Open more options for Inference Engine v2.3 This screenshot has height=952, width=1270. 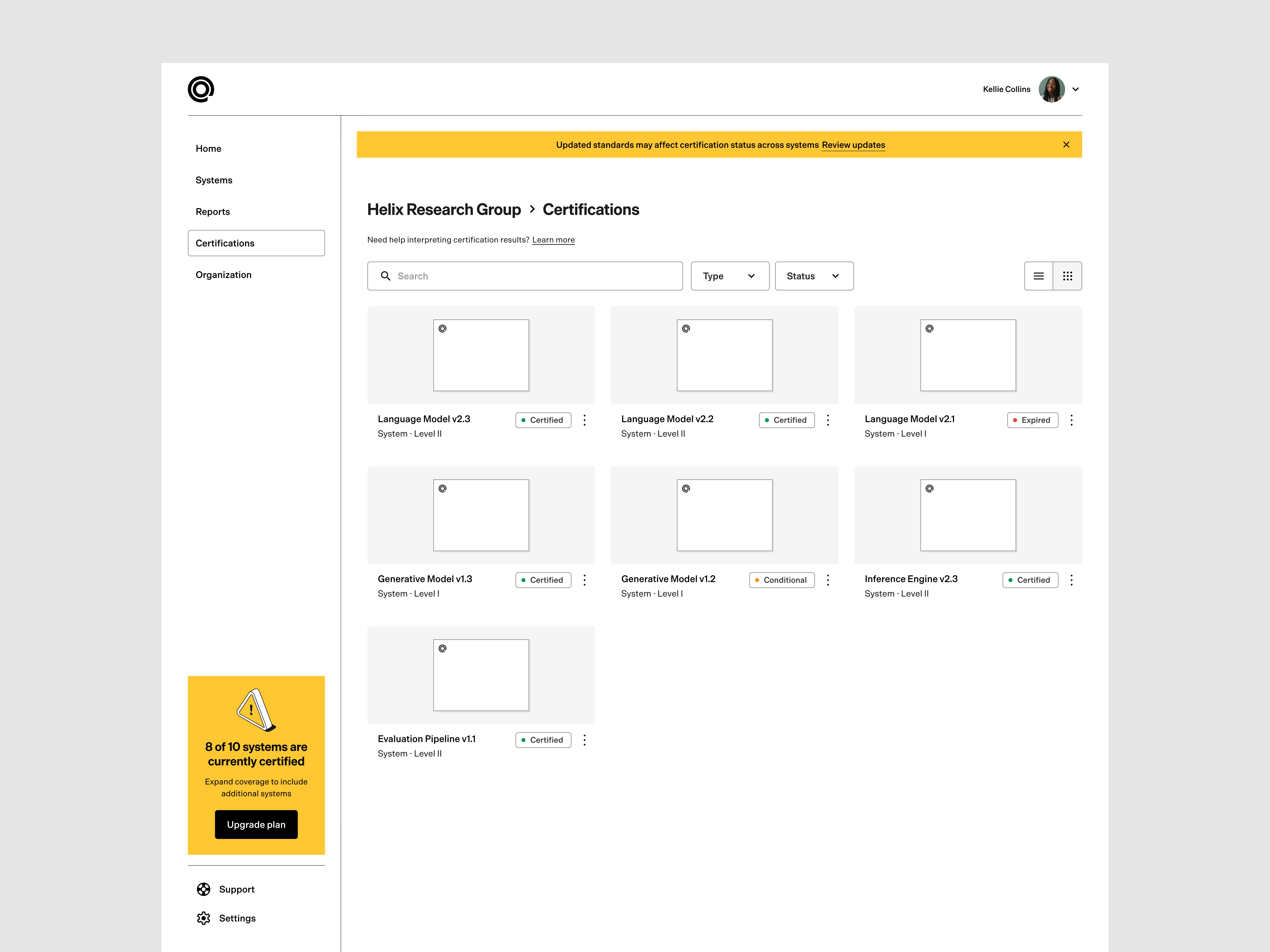coord(1071,580)
